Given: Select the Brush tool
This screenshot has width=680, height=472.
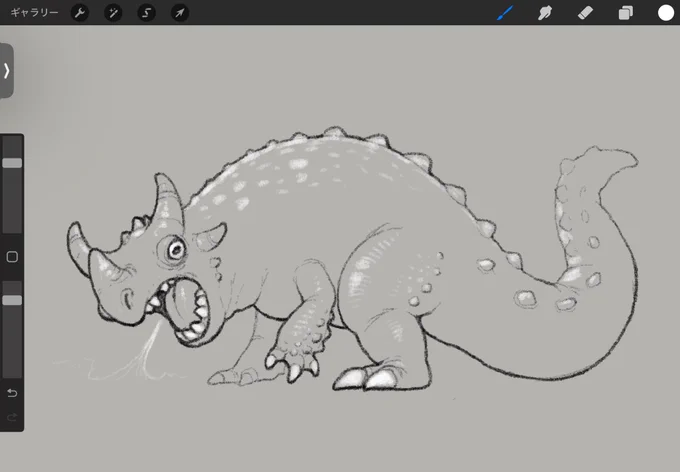Looking at the screenshot, I should tap(505, 13).
